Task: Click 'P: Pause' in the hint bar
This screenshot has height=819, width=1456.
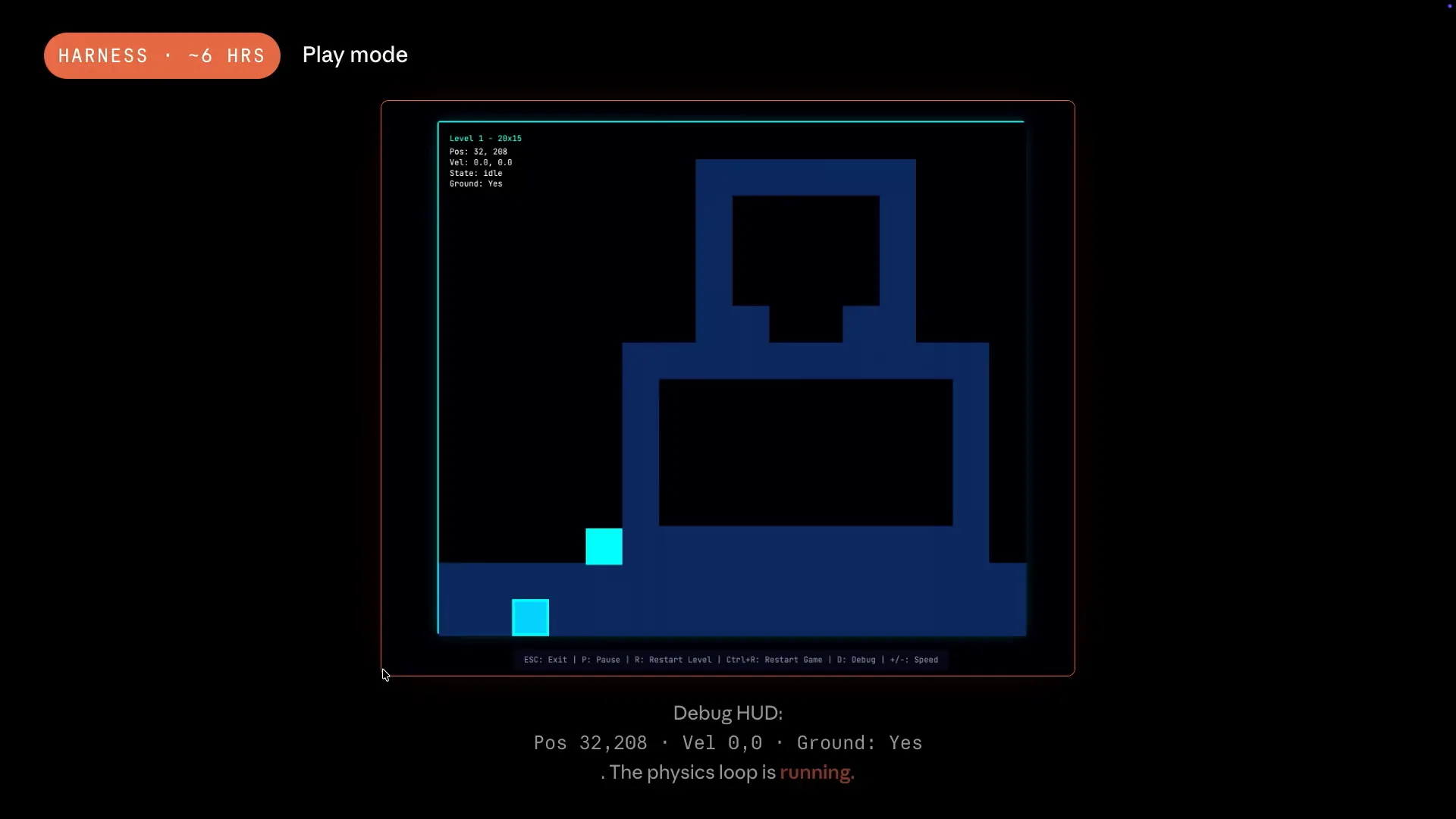Action: [601, 660]
